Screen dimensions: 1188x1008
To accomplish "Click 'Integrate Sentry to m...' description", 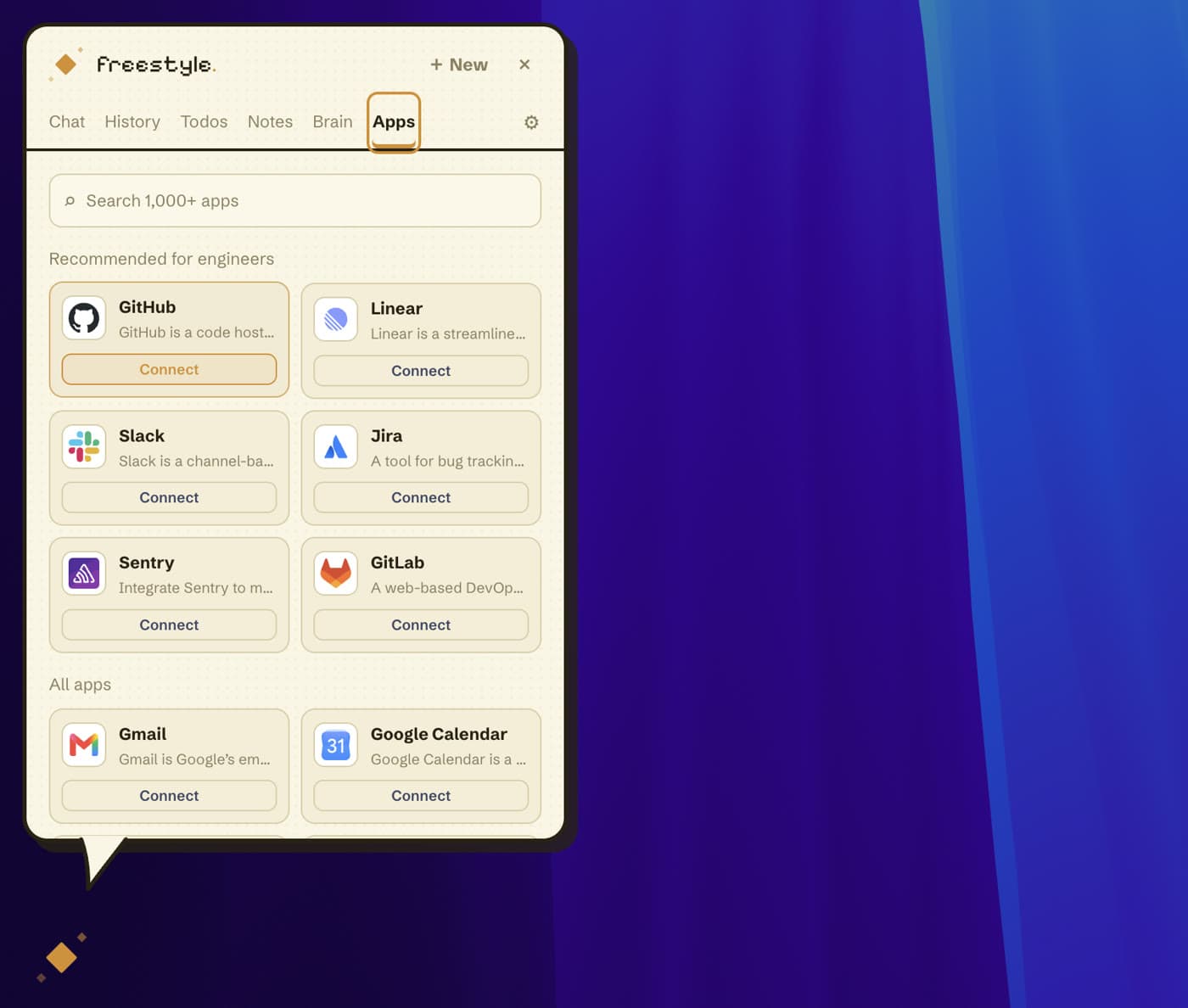I will [x=196, y=588].
